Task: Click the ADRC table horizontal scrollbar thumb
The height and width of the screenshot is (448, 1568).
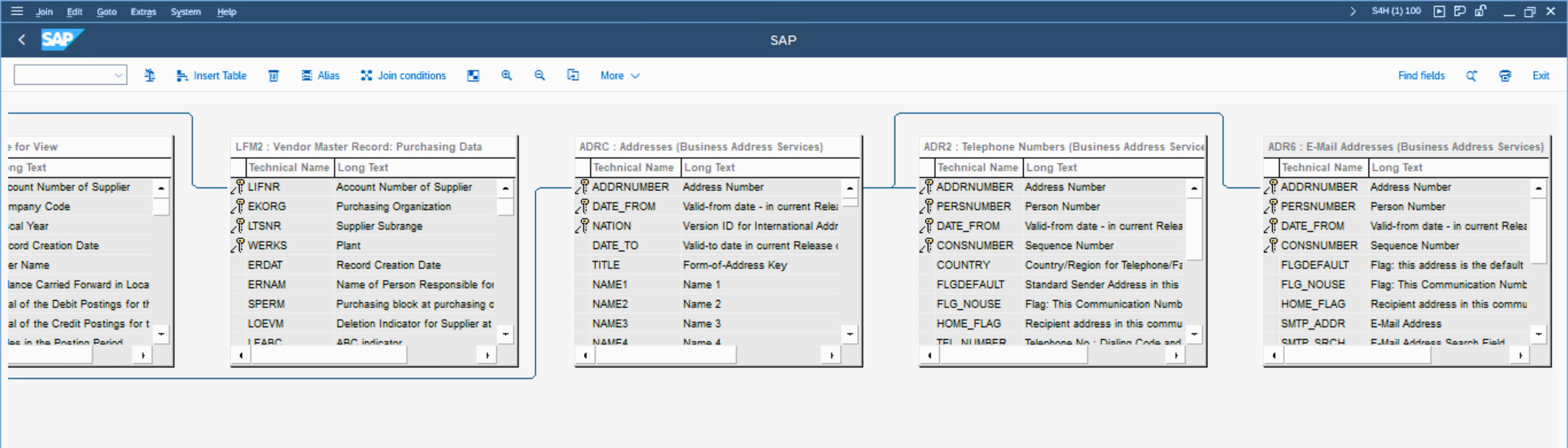Action: pyautogui.click(x=665, y=355)
